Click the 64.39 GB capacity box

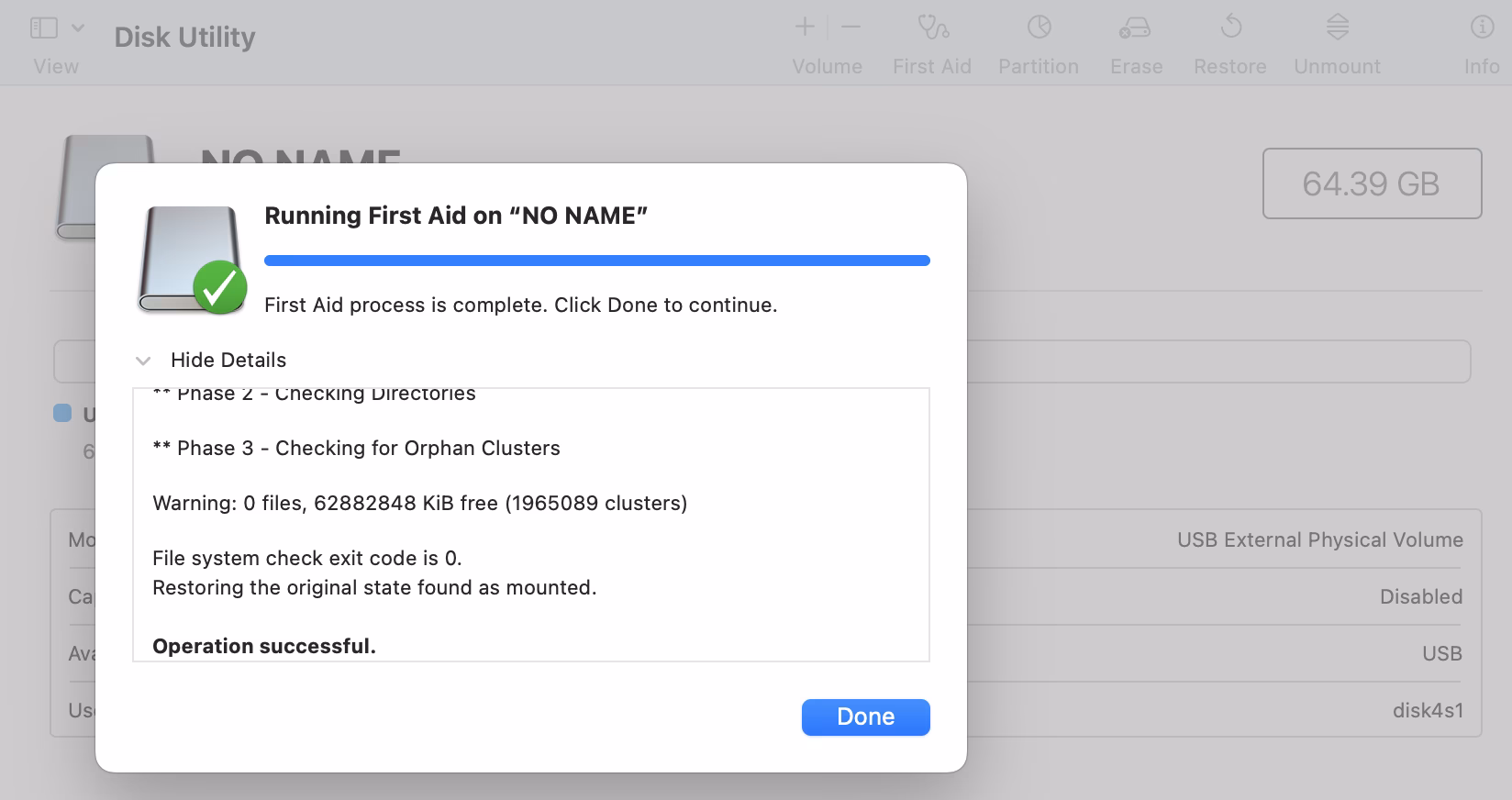[x=1371, y=184]
